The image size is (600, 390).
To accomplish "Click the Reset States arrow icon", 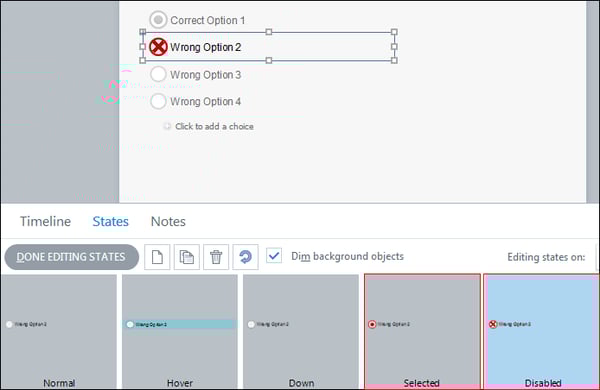I will [x=245, y=257].
